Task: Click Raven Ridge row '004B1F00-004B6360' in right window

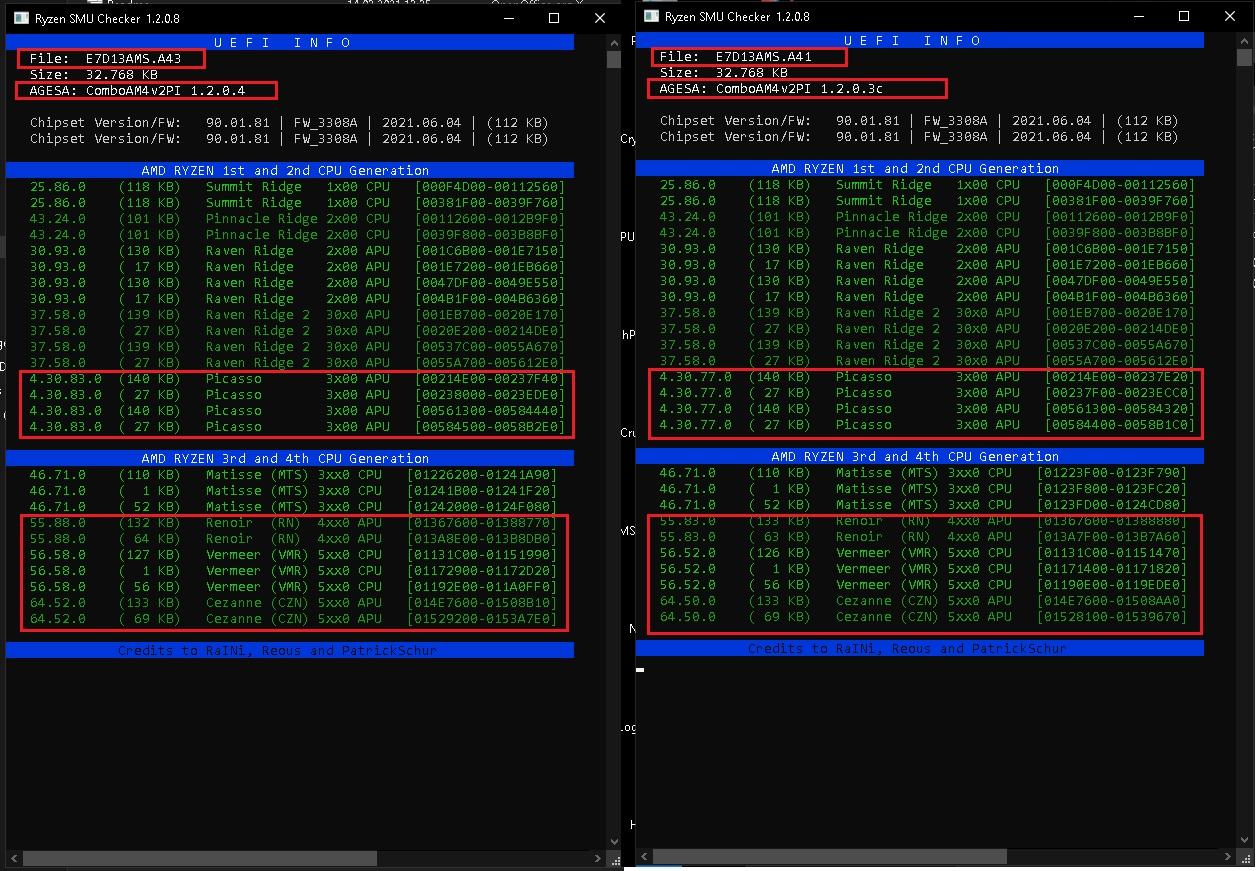Action: point(927,296)
